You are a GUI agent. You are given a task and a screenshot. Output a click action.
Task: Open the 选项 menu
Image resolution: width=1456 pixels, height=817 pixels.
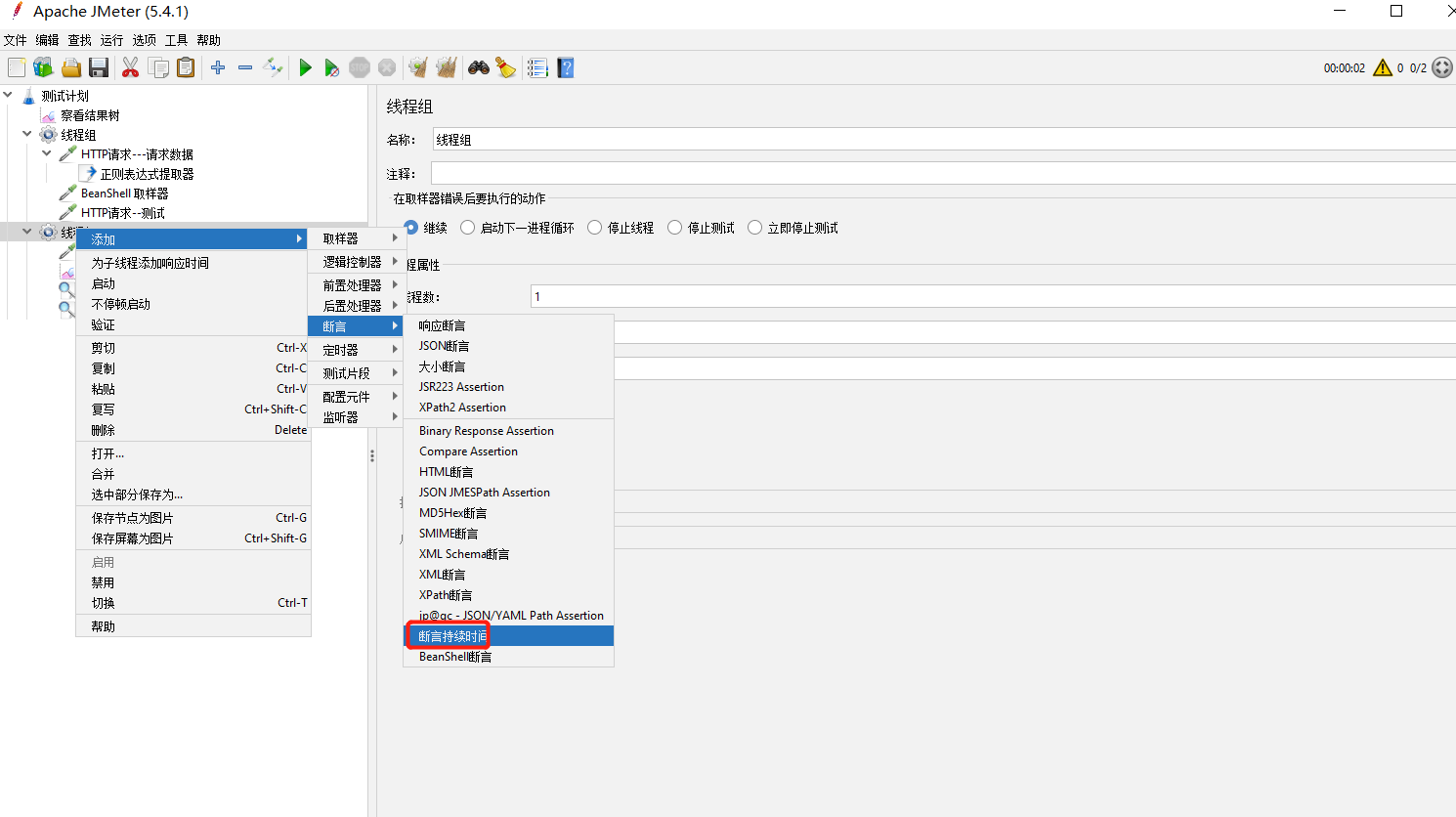145,40
